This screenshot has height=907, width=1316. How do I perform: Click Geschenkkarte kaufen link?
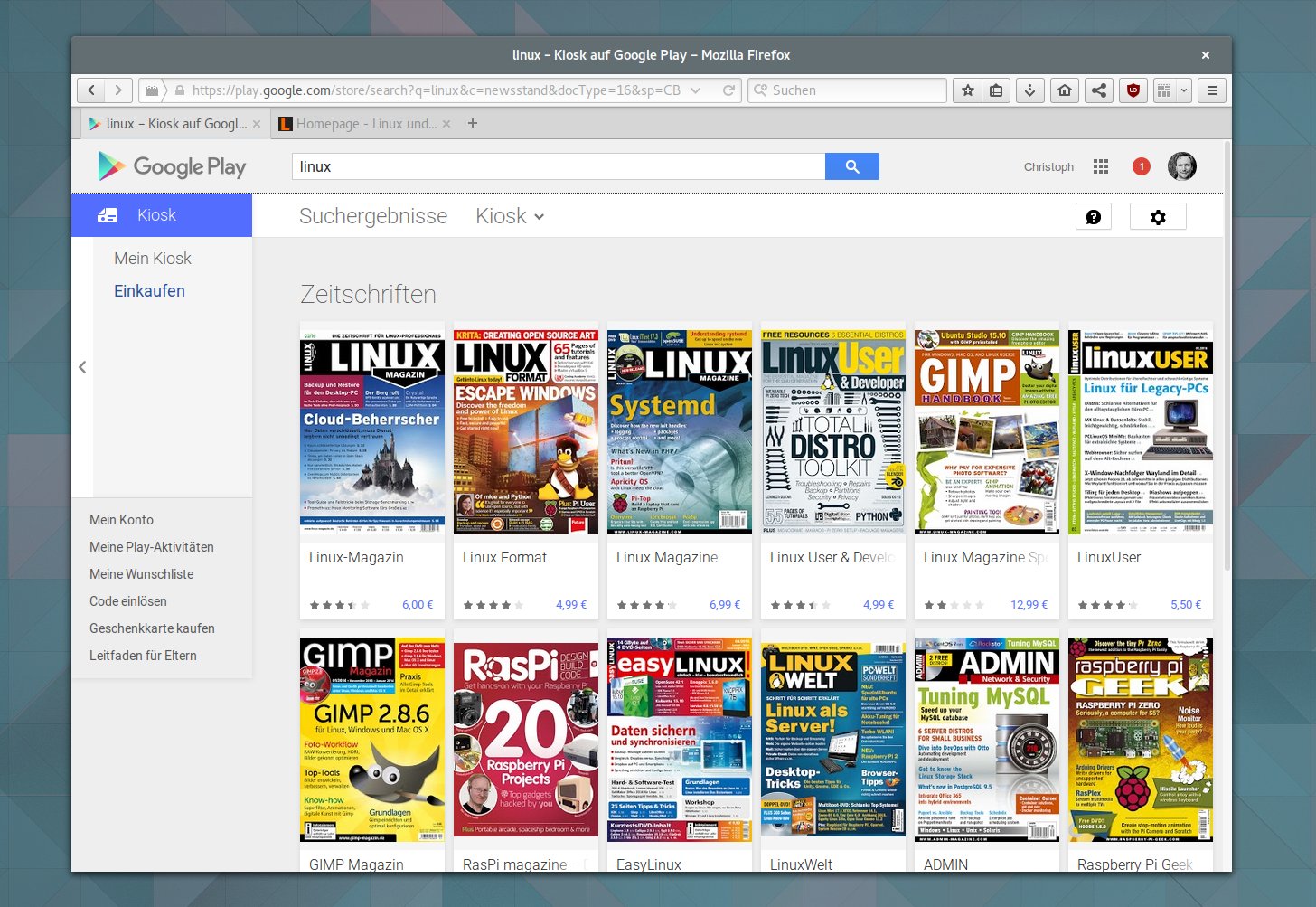[x=152, y=628]
